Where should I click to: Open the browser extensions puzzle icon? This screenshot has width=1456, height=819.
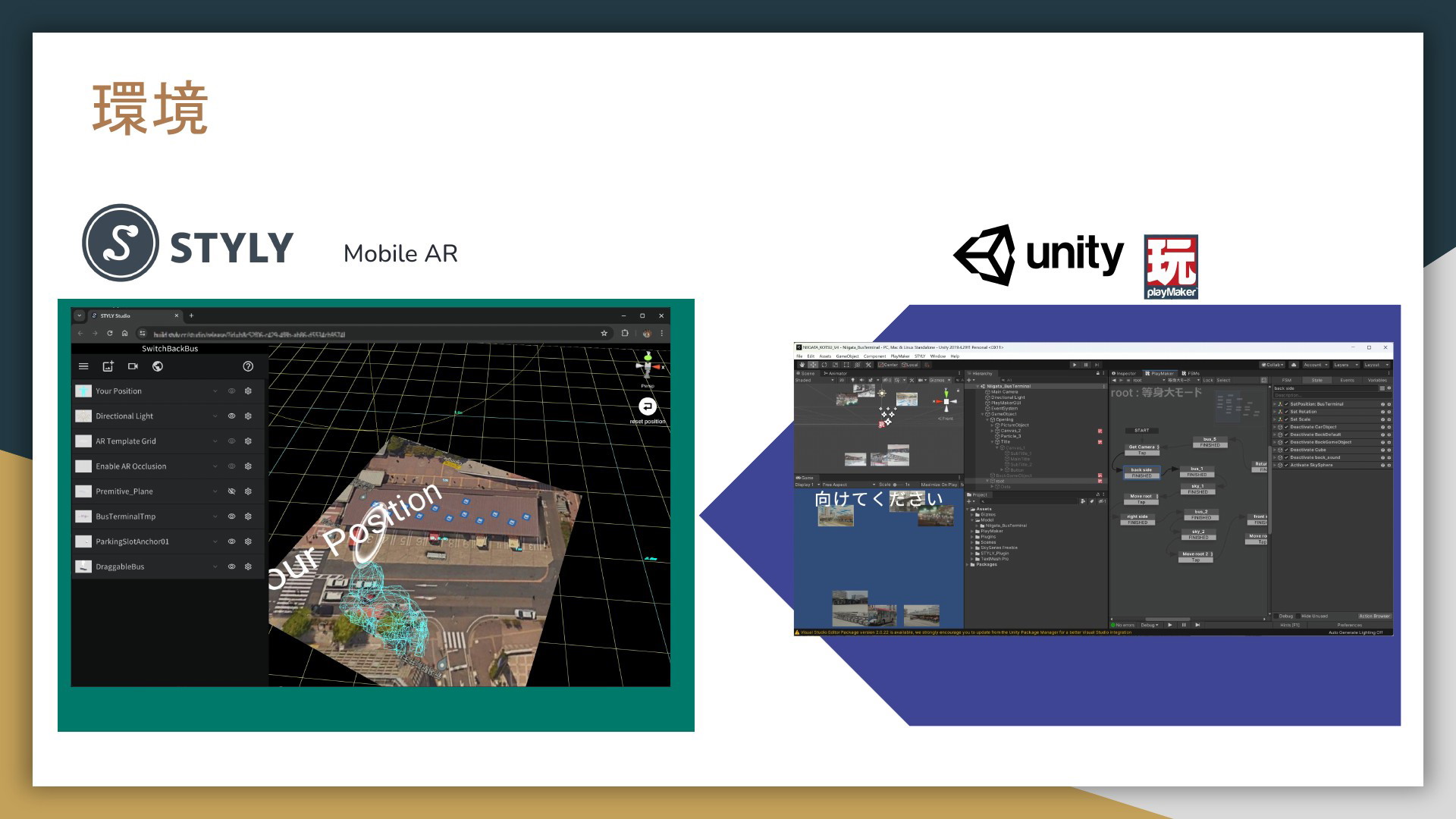point(624,333)
